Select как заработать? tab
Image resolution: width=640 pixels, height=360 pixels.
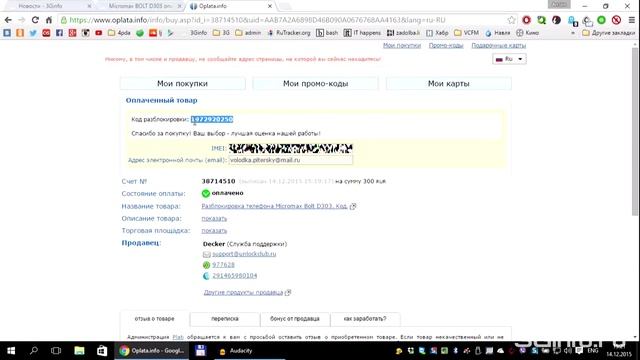point(365,319)
